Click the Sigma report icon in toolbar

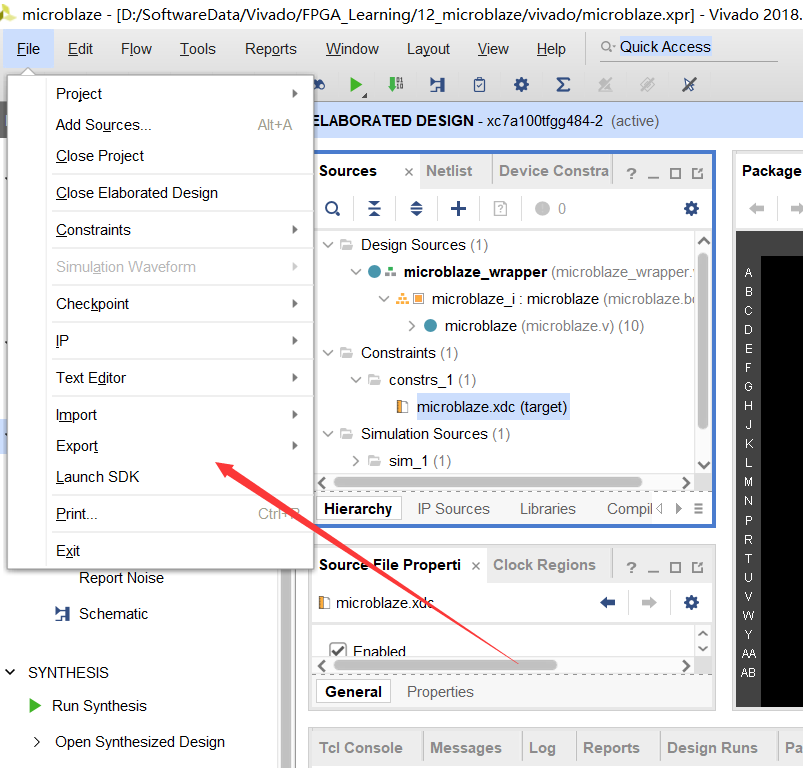563,85
